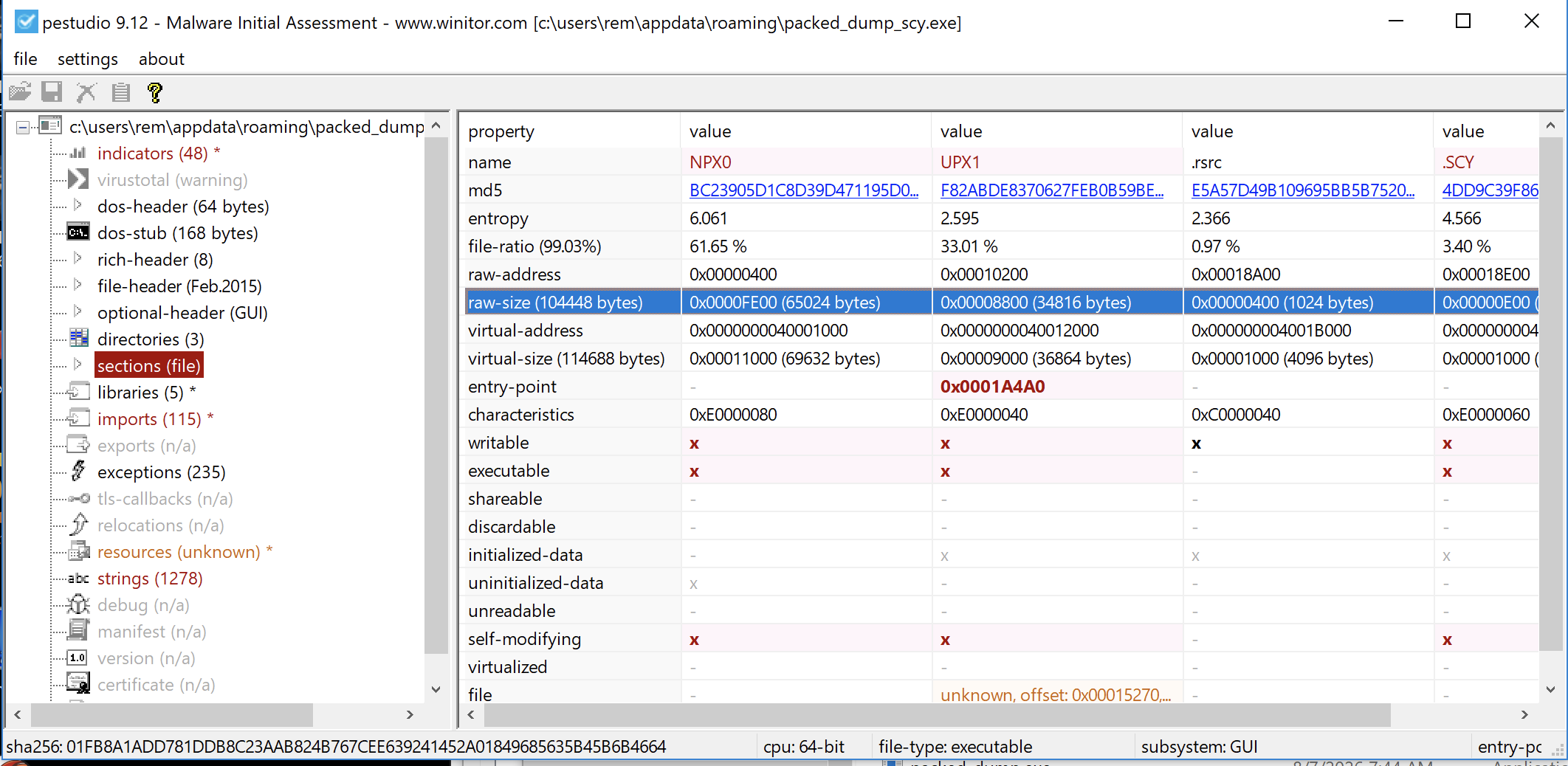
Task: Click the entry-point value 0x0001A4A0
Action: coord(992,387)
